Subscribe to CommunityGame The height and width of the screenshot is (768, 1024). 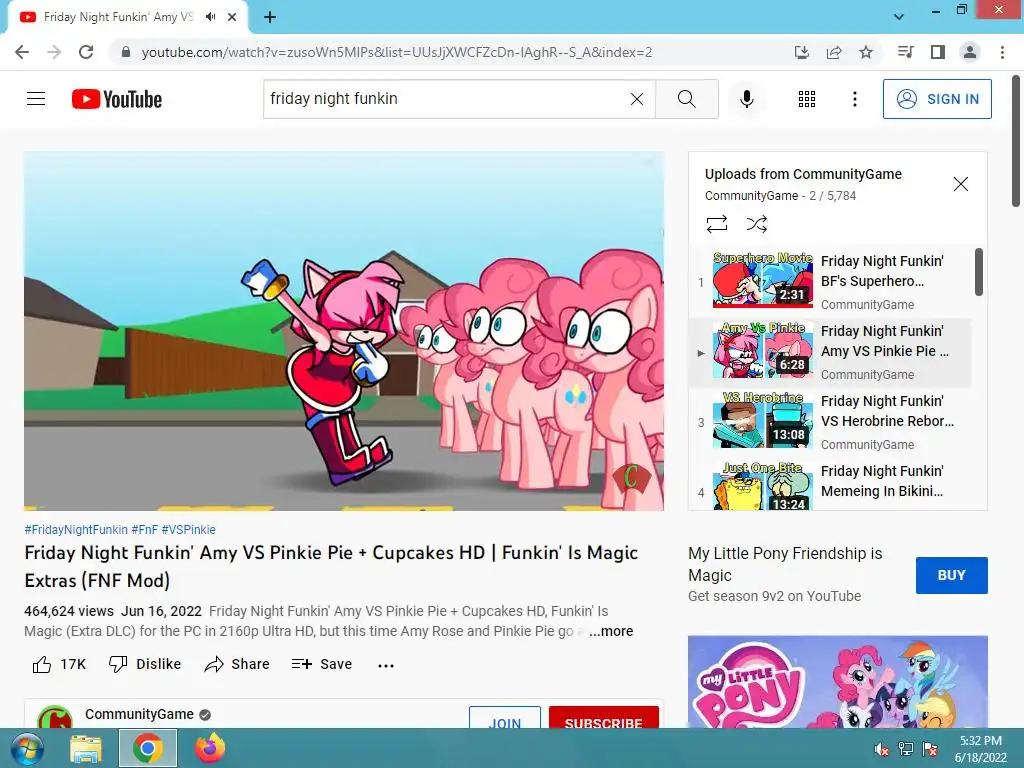[x=603, y=717]
